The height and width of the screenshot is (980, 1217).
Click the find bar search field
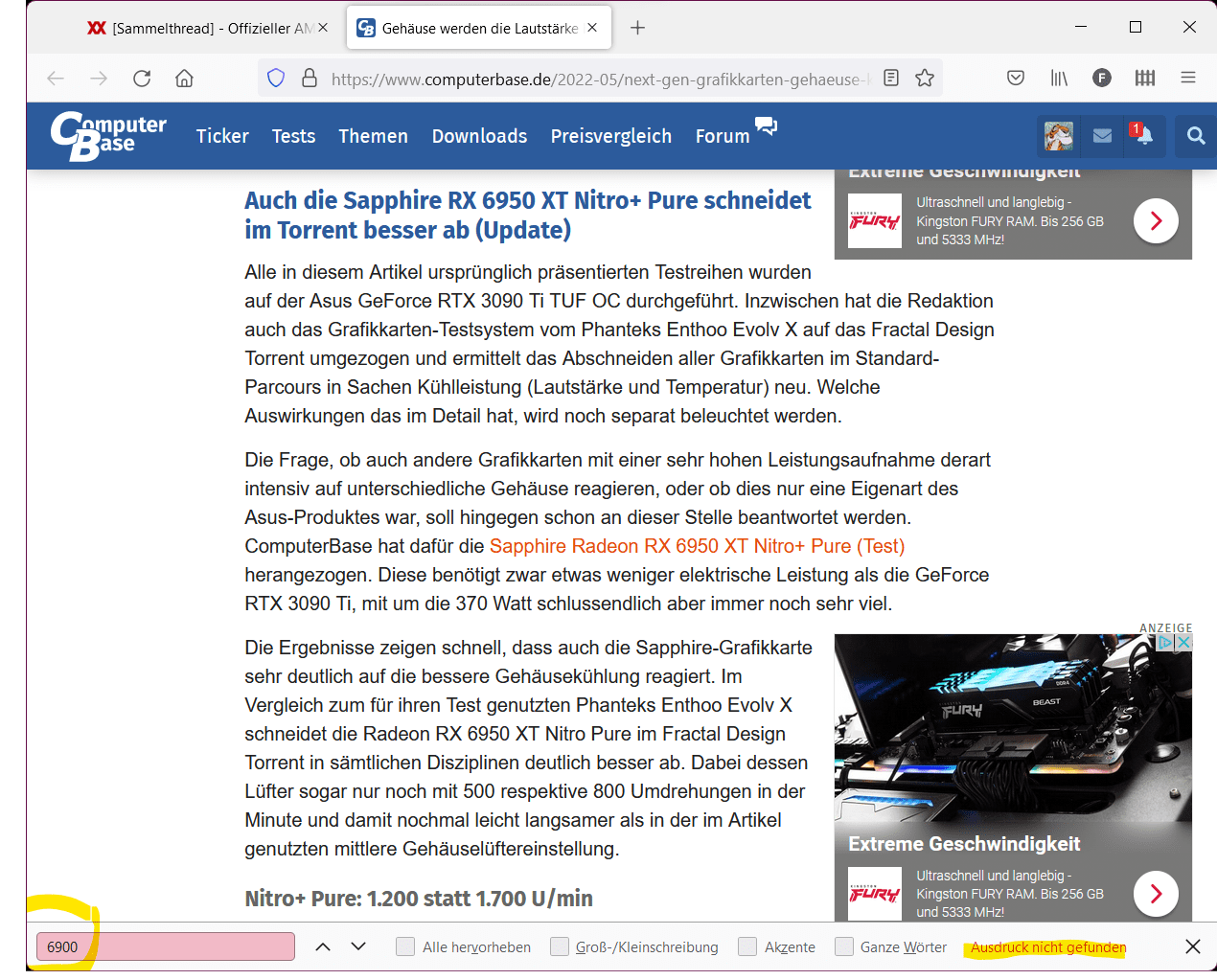[x=166, y=946]
